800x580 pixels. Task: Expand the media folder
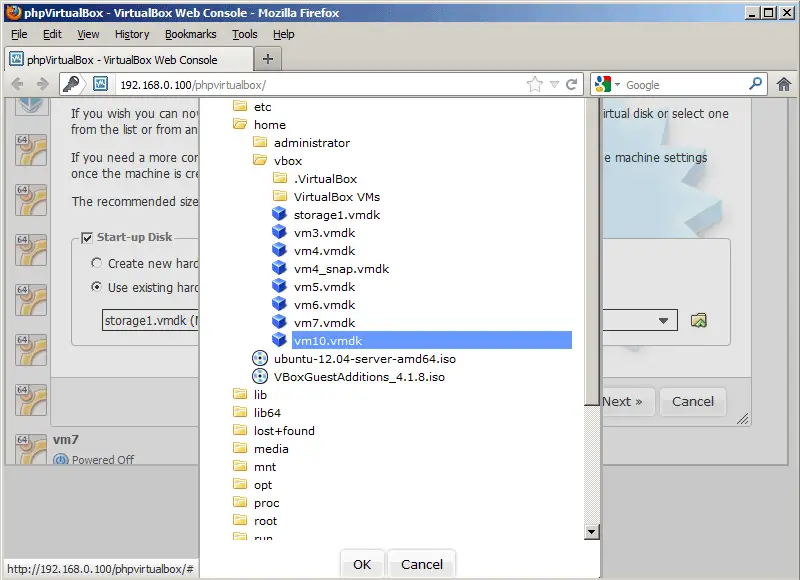pos(240,448)
